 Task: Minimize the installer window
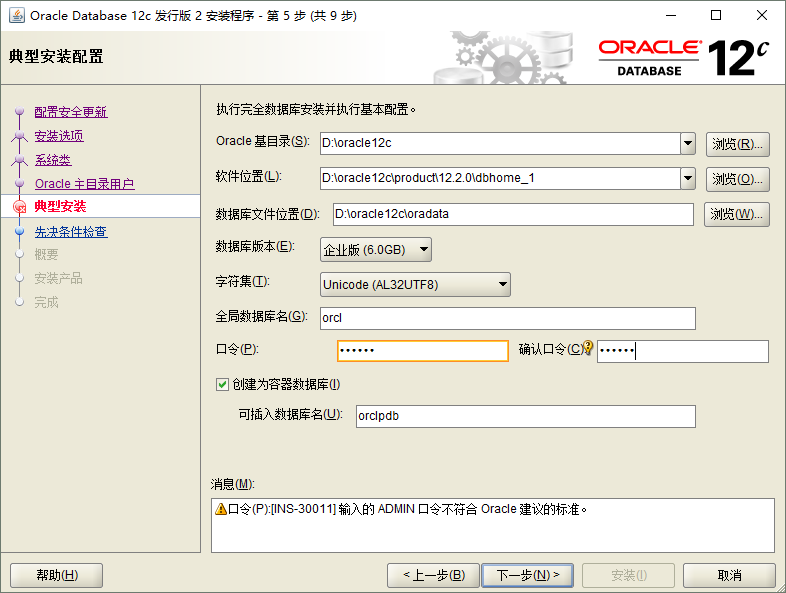[x=671, y=16]
